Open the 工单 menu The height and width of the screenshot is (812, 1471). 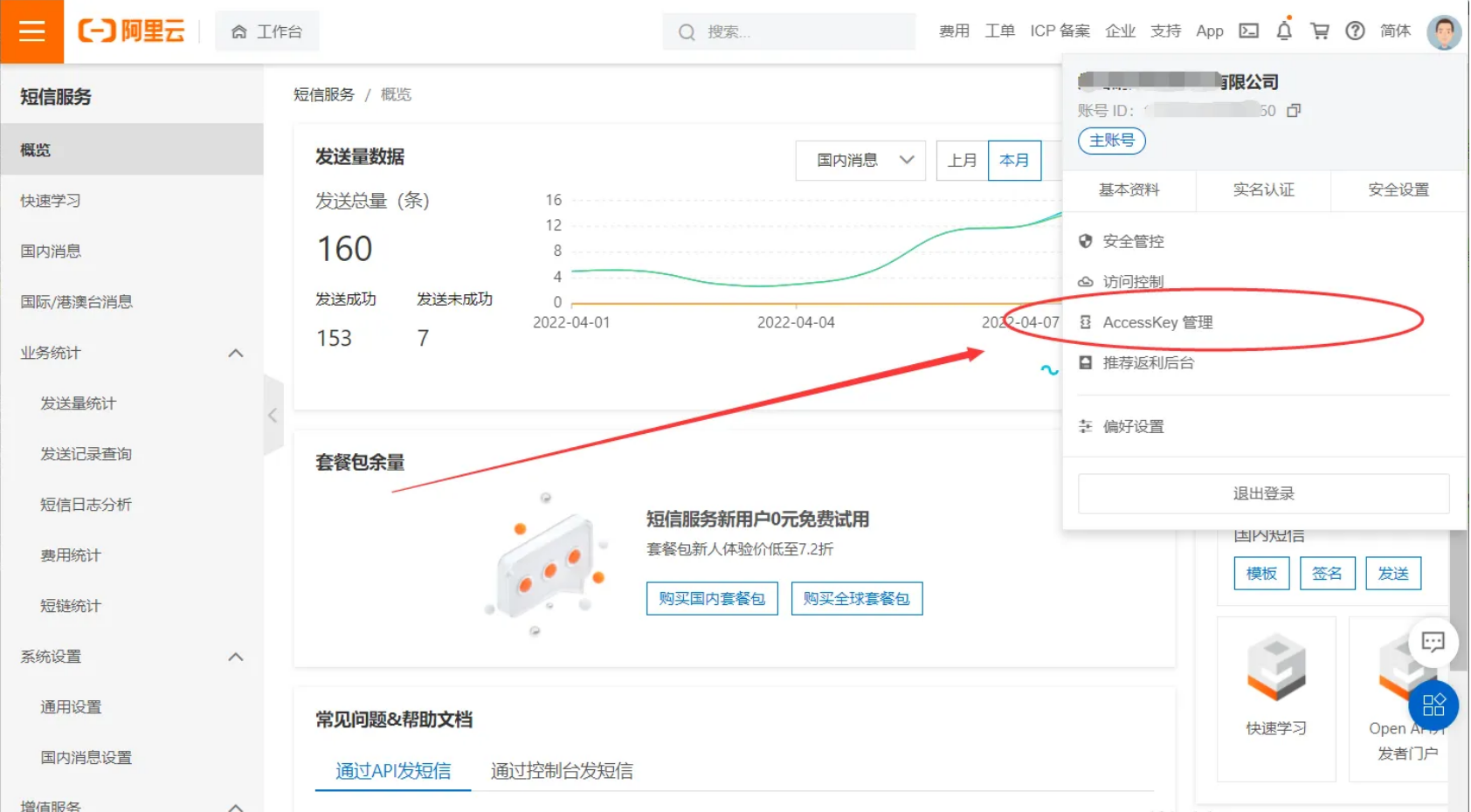coord(999,31)
